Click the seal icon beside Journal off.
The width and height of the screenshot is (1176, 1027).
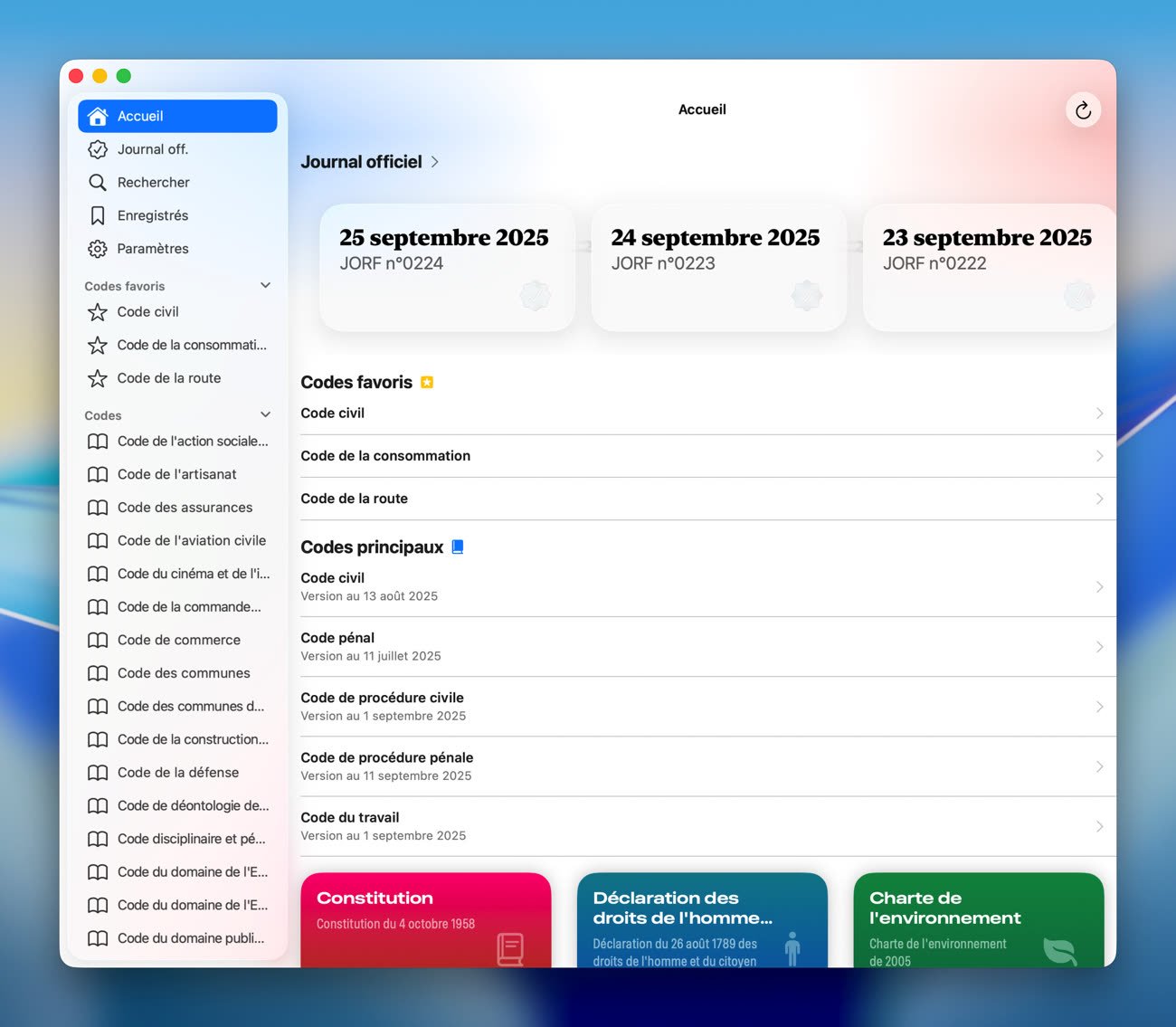[x=98, y=149]
